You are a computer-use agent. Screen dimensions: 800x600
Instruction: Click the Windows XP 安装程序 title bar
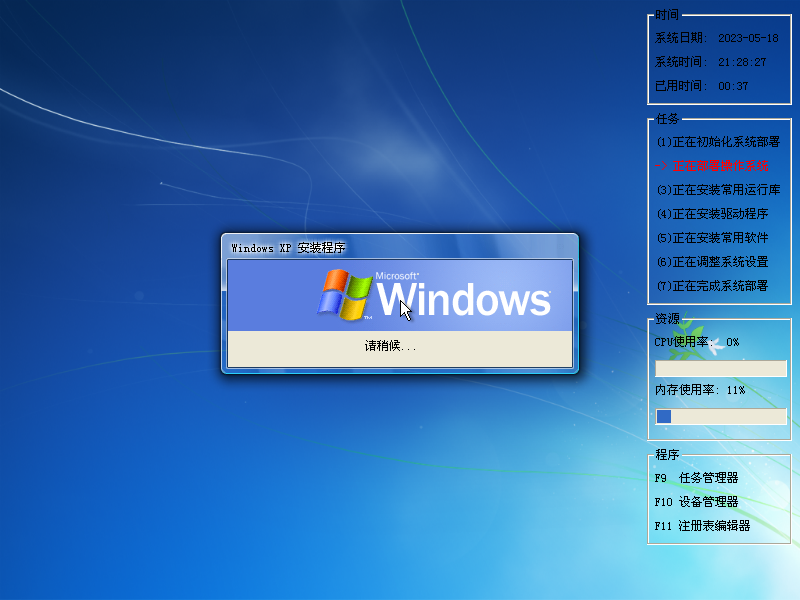tap(400, 248)
